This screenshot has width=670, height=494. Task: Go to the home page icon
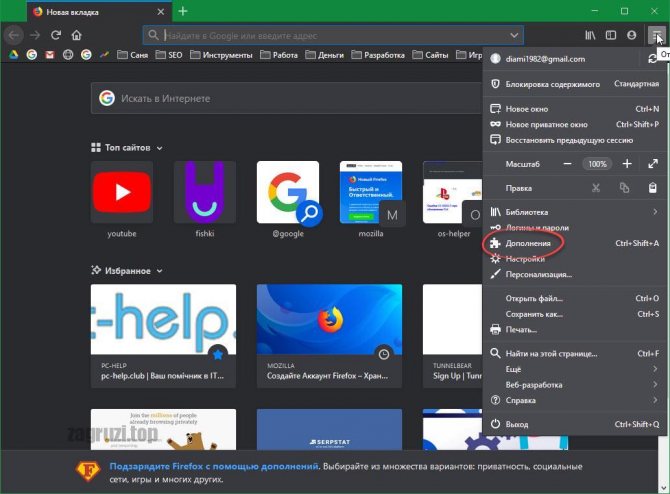(76, 35)
